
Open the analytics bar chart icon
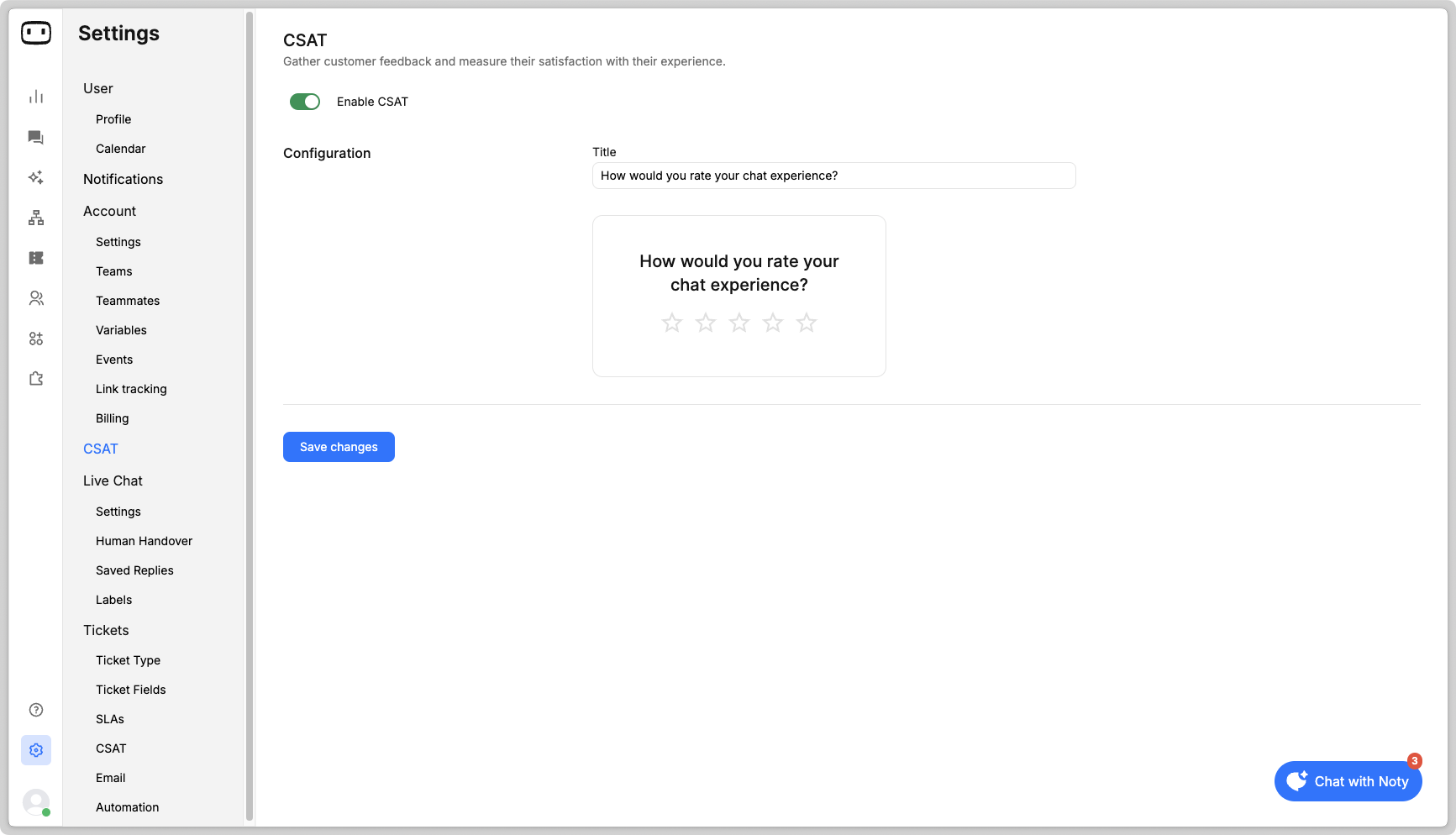[36, 97]
